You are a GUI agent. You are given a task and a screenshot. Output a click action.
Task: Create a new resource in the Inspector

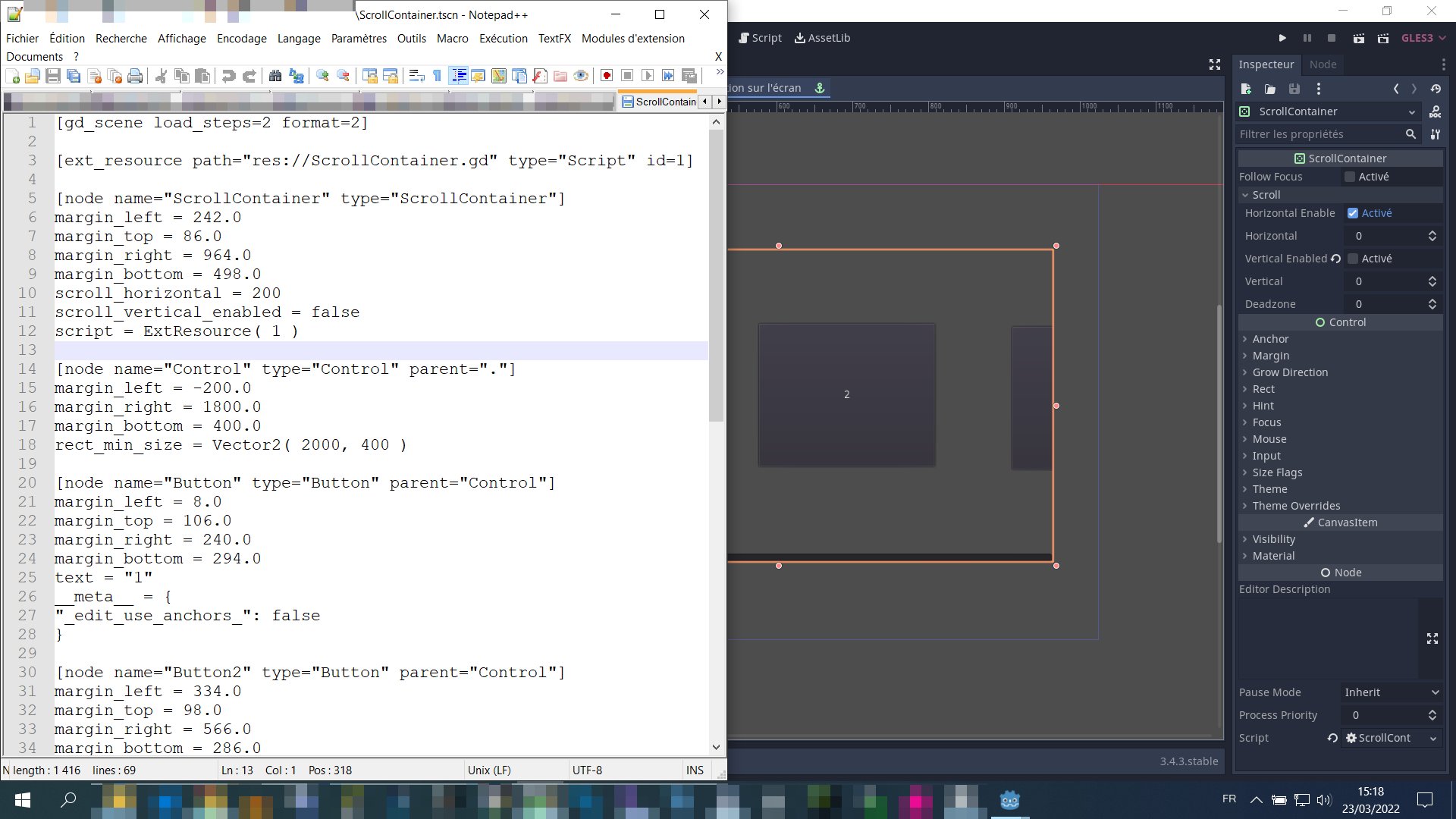1246,89
